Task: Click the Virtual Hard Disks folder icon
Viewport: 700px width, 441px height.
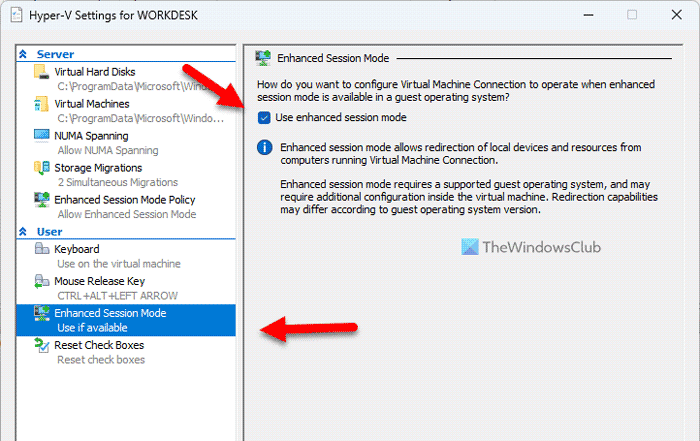Action: (x=42, y=72)
